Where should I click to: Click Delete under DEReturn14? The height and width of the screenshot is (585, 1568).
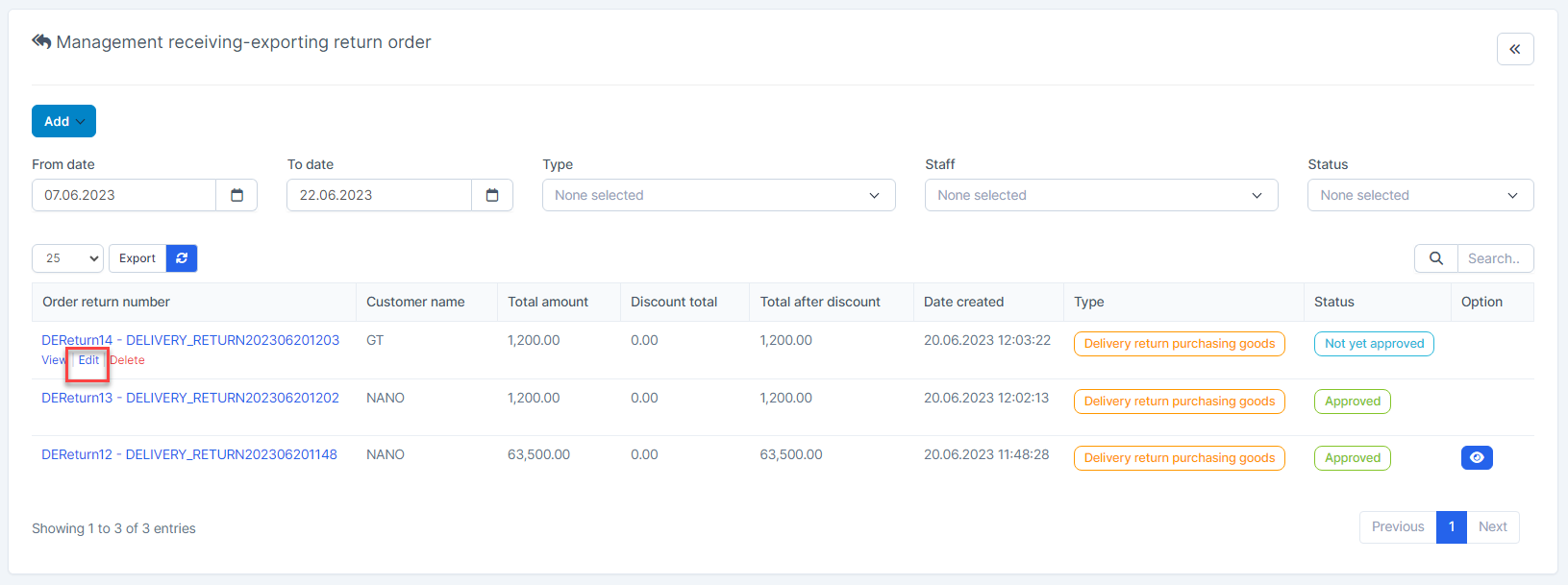[x=128, y=360]
